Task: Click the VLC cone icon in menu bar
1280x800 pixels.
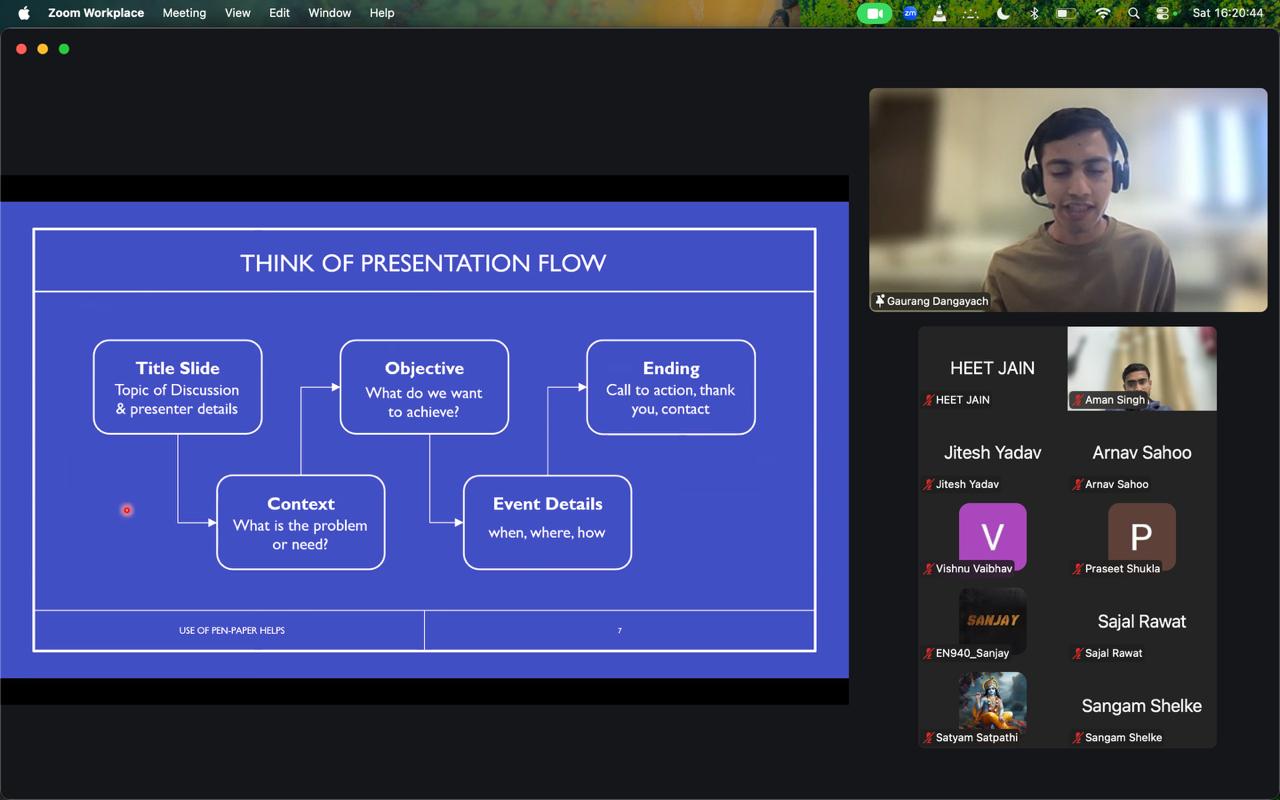Action: click(939, 13)
